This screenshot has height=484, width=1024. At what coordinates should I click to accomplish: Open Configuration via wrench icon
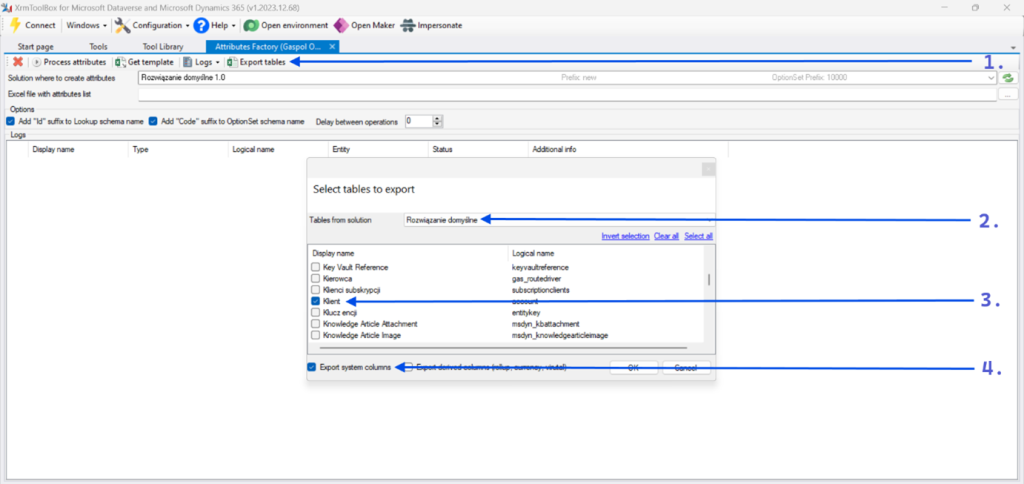click(122, 25)
